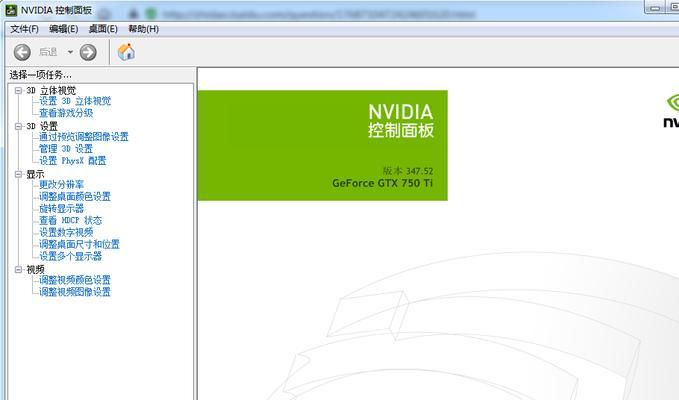679x400 pixels.
Task: Select 设置多个显示器 task
Action: (x=70, y=256)
